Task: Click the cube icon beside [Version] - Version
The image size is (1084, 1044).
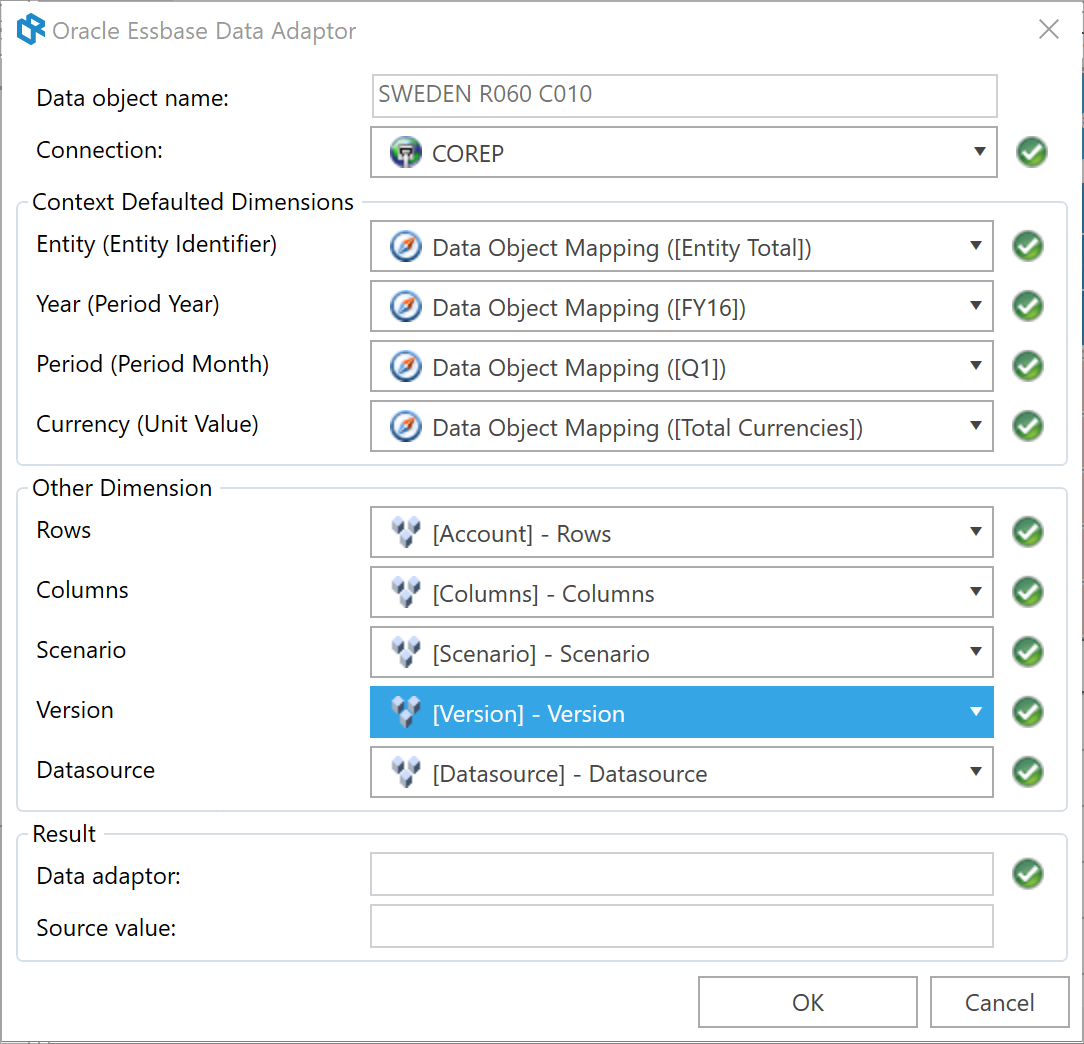Action: pyautogui.click(x=406, y=712)
